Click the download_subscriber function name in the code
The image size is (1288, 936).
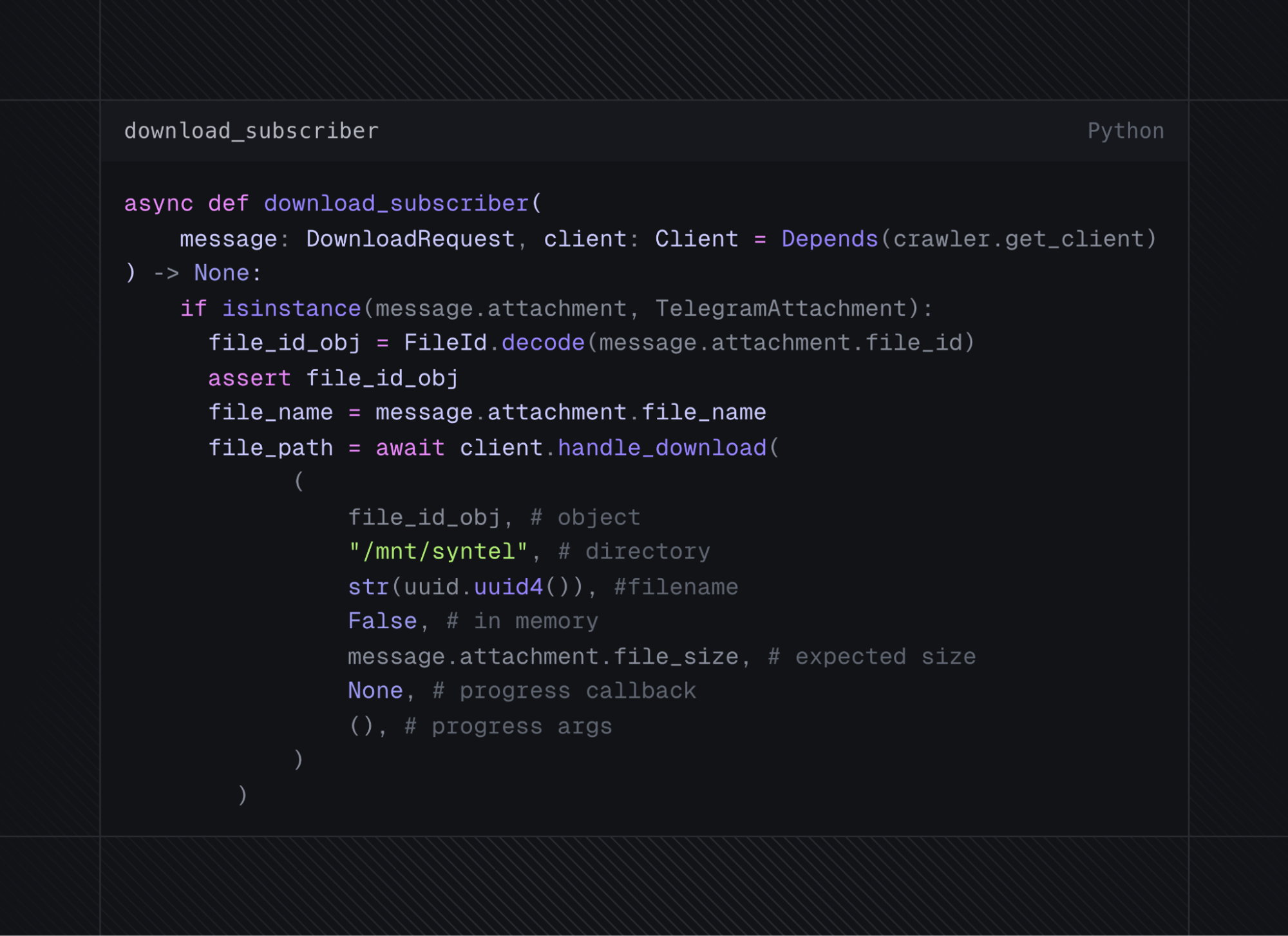pyautogui.click(x=396, y=204)
